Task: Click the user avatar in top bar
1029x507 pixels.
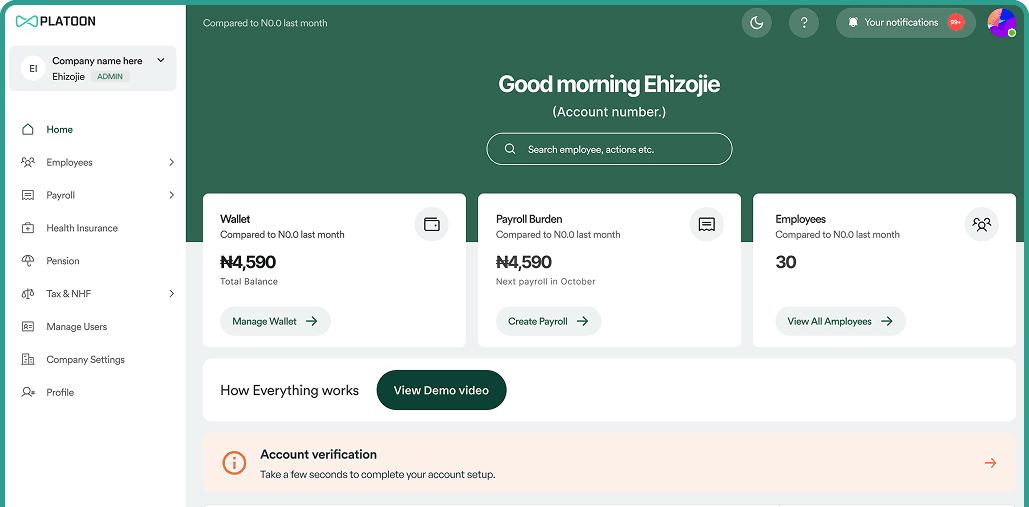Action: tap(1001, 22)
